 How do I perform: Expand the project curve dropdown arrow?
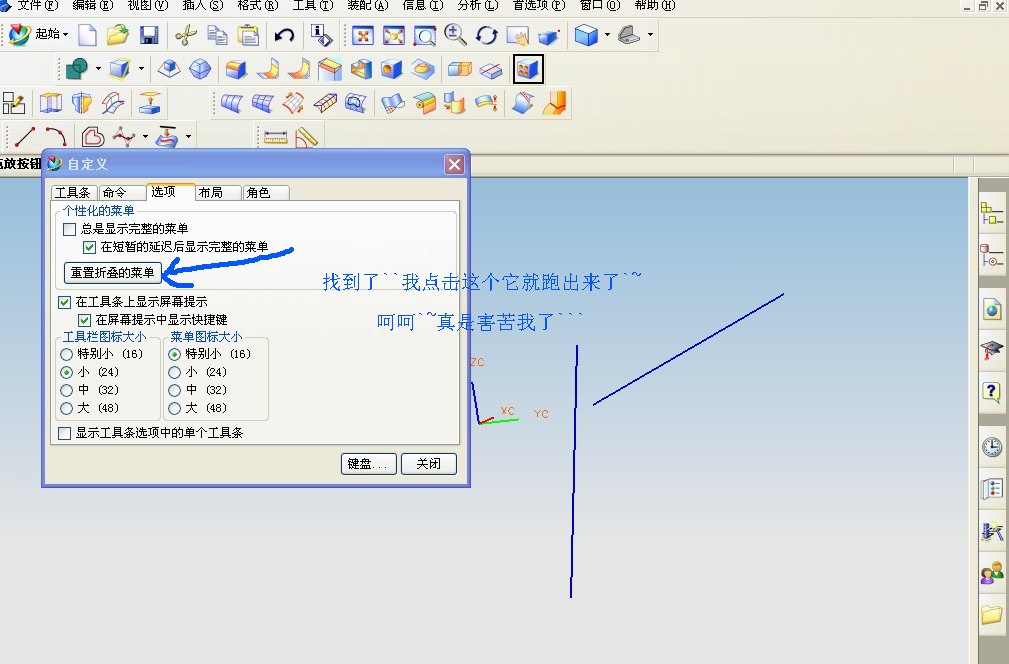188,136
